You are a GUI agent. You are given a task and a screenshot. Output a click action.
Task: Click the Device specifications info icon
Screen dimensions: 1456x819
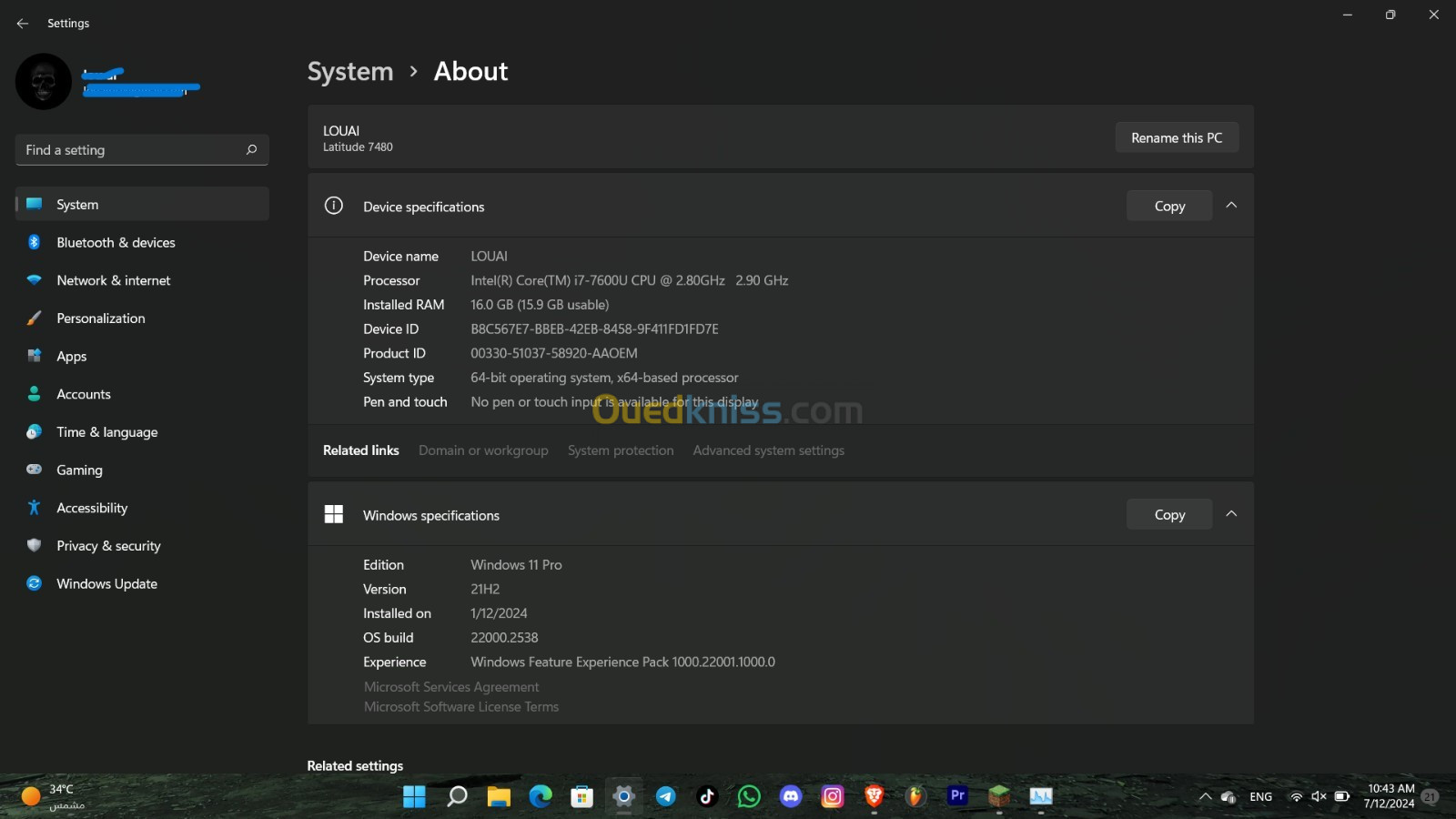coord(334,206)
